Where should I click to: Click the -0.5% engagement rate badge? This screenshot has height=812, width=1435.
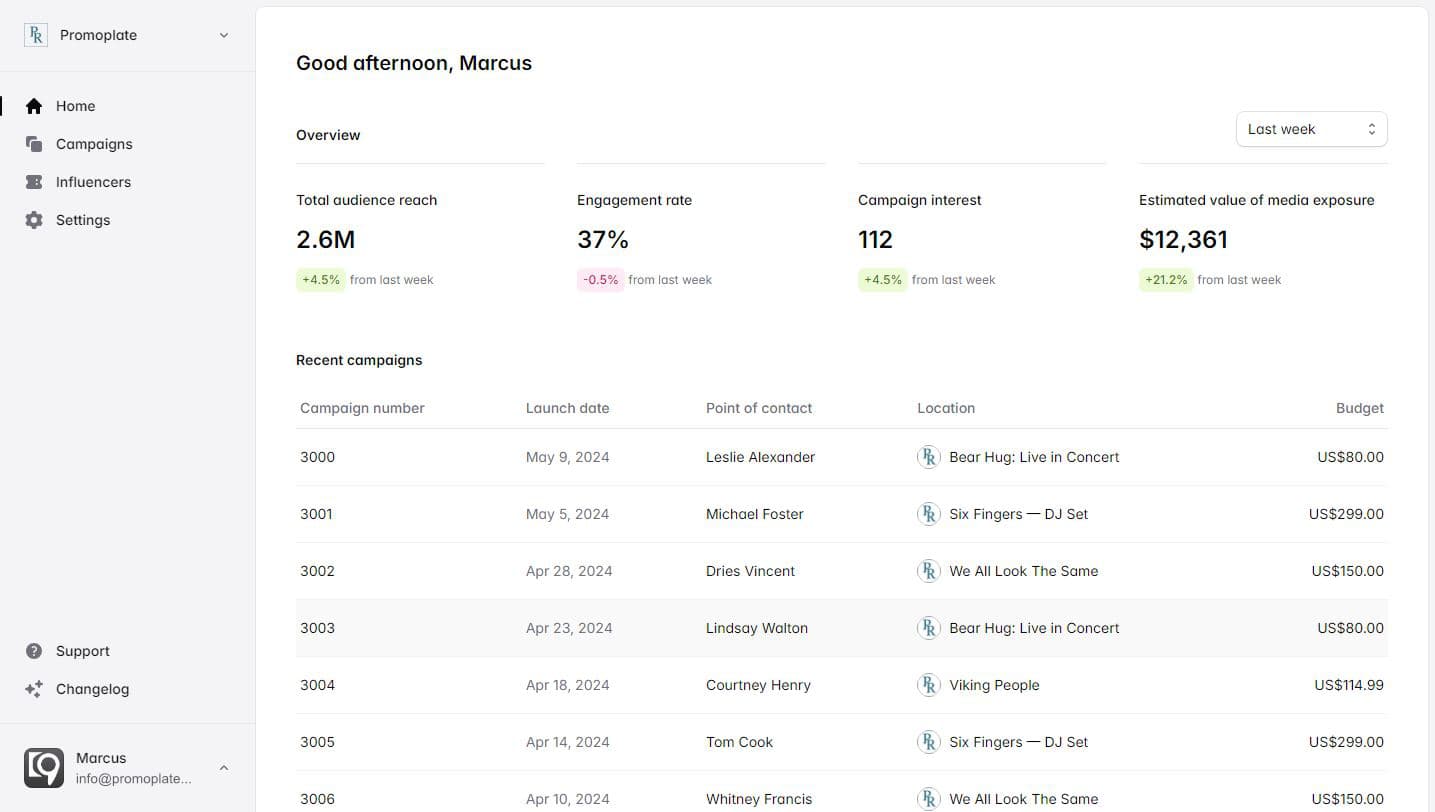point(600,280)
